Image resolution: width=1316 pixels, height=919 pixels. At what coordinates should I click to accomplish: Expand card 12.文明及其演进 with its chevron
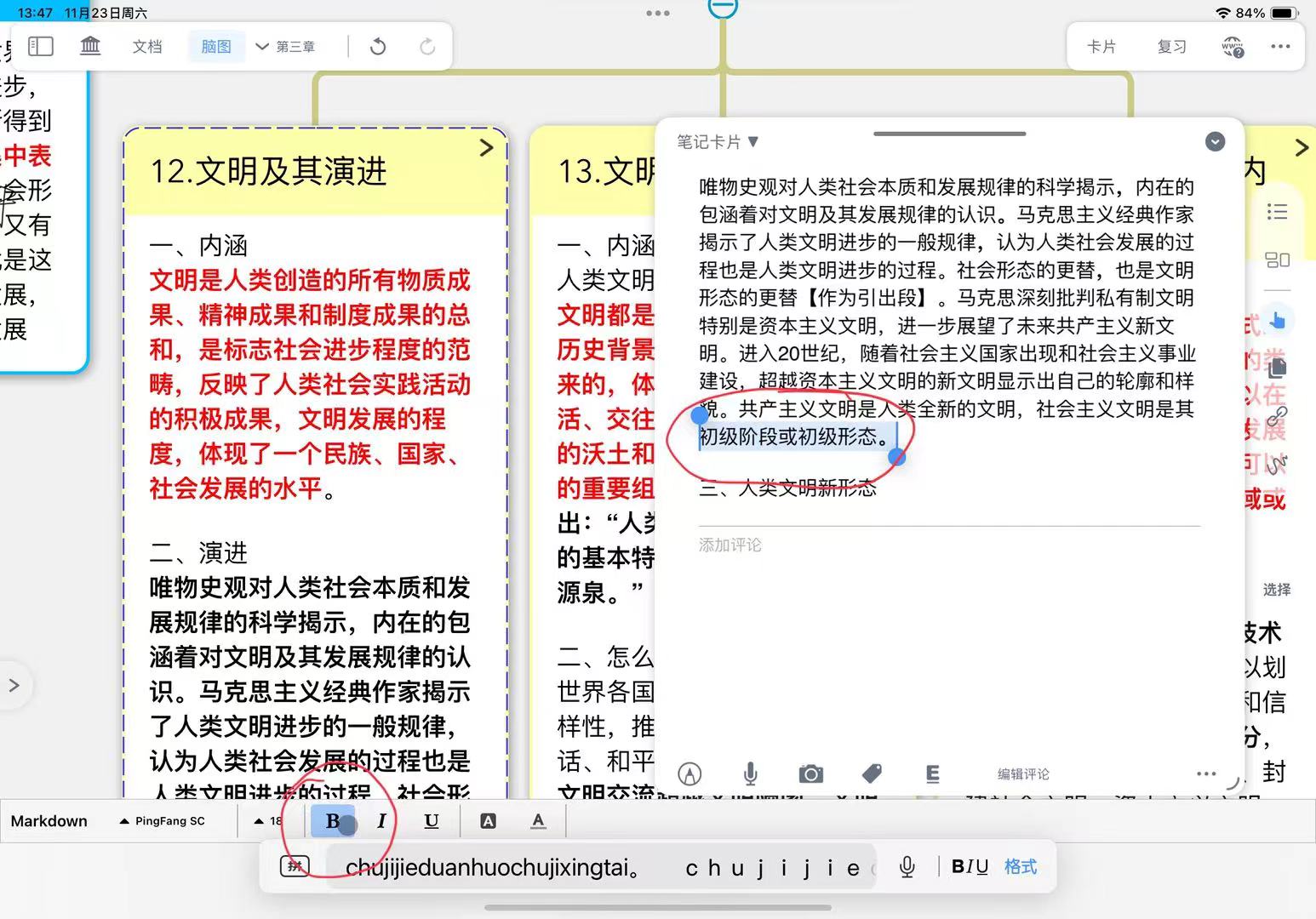tap(486, 148)
